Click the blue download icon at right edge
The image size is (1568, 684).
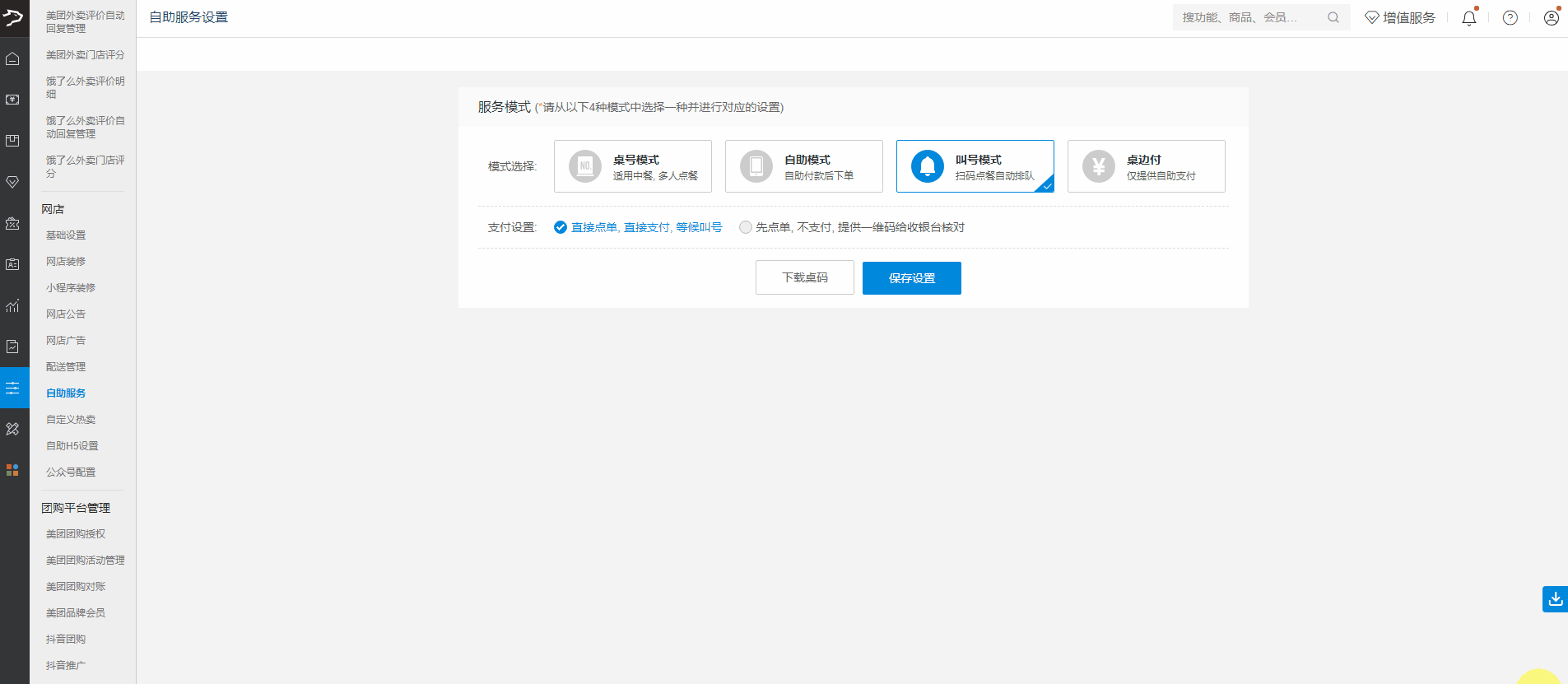tap(1555, 598)
